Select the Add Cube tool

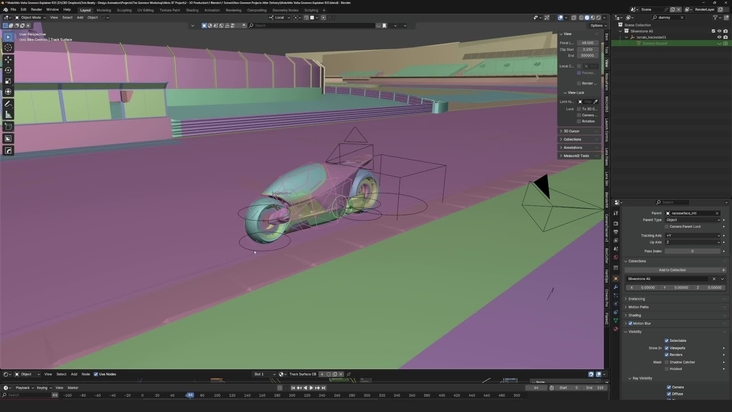point(8,127)
